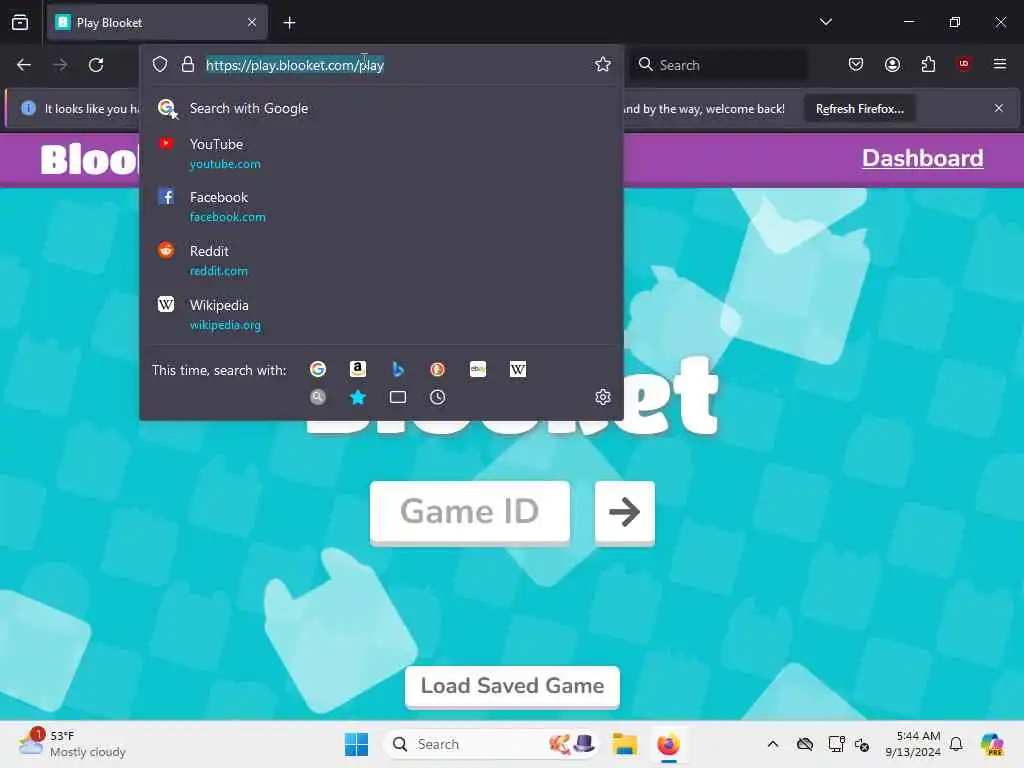
Task: Click the Firefox View icon in the tab bar
Action: (20, 22)
